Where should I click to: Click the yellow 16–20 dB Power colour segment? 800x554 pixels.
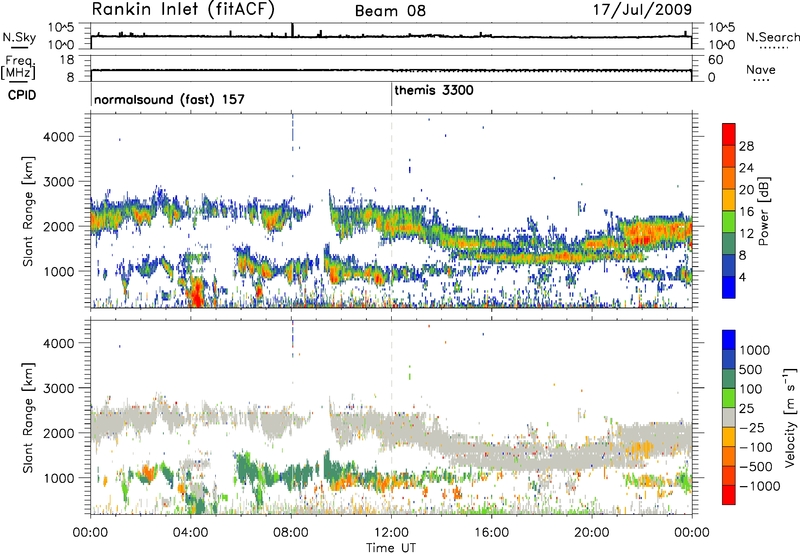(729, 199)
